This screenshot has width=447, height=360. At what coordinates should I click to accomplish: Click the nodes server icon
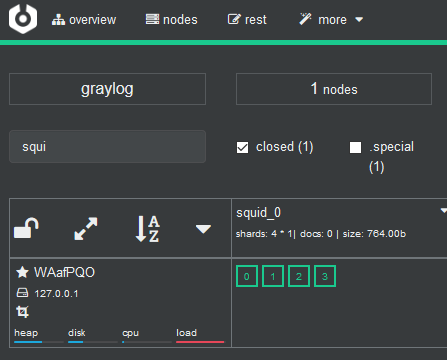coord(152,19)
